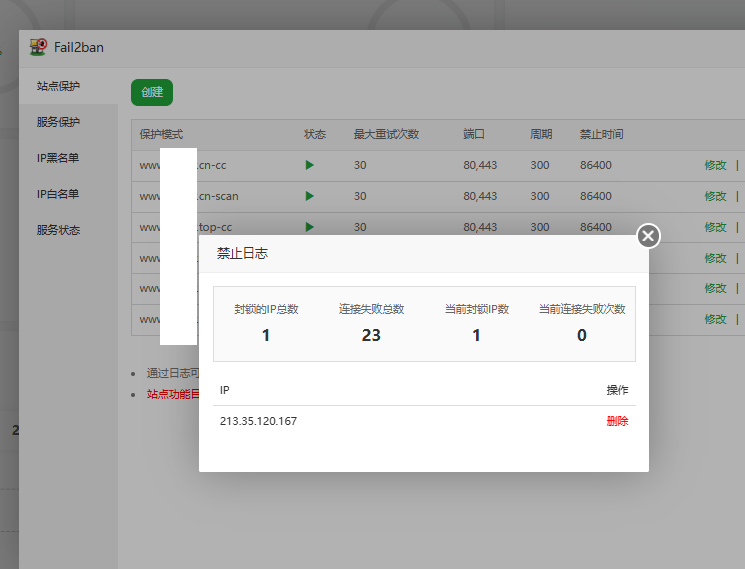The width and height of the screenshot is (745, 569).
Task: Toggle the play status icon for .cn-scan row
Action: (310, 196)
